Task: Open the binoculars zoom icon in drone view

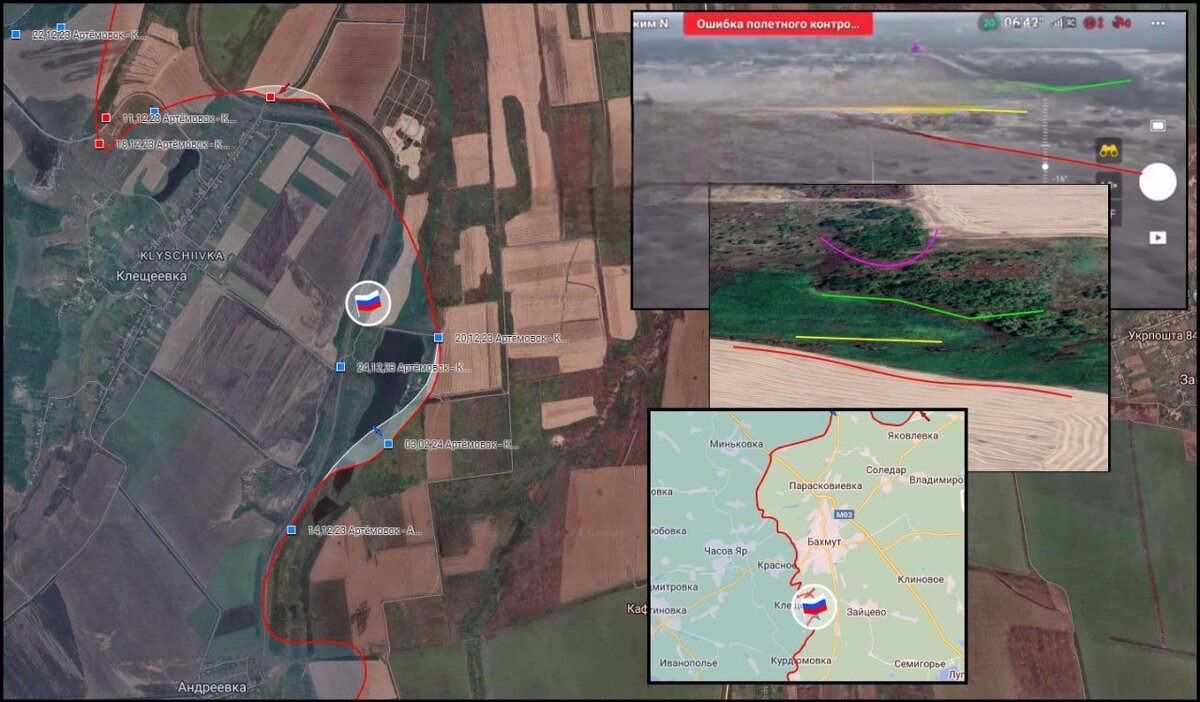Action: pyautogui.click(x=1109, y=151)
